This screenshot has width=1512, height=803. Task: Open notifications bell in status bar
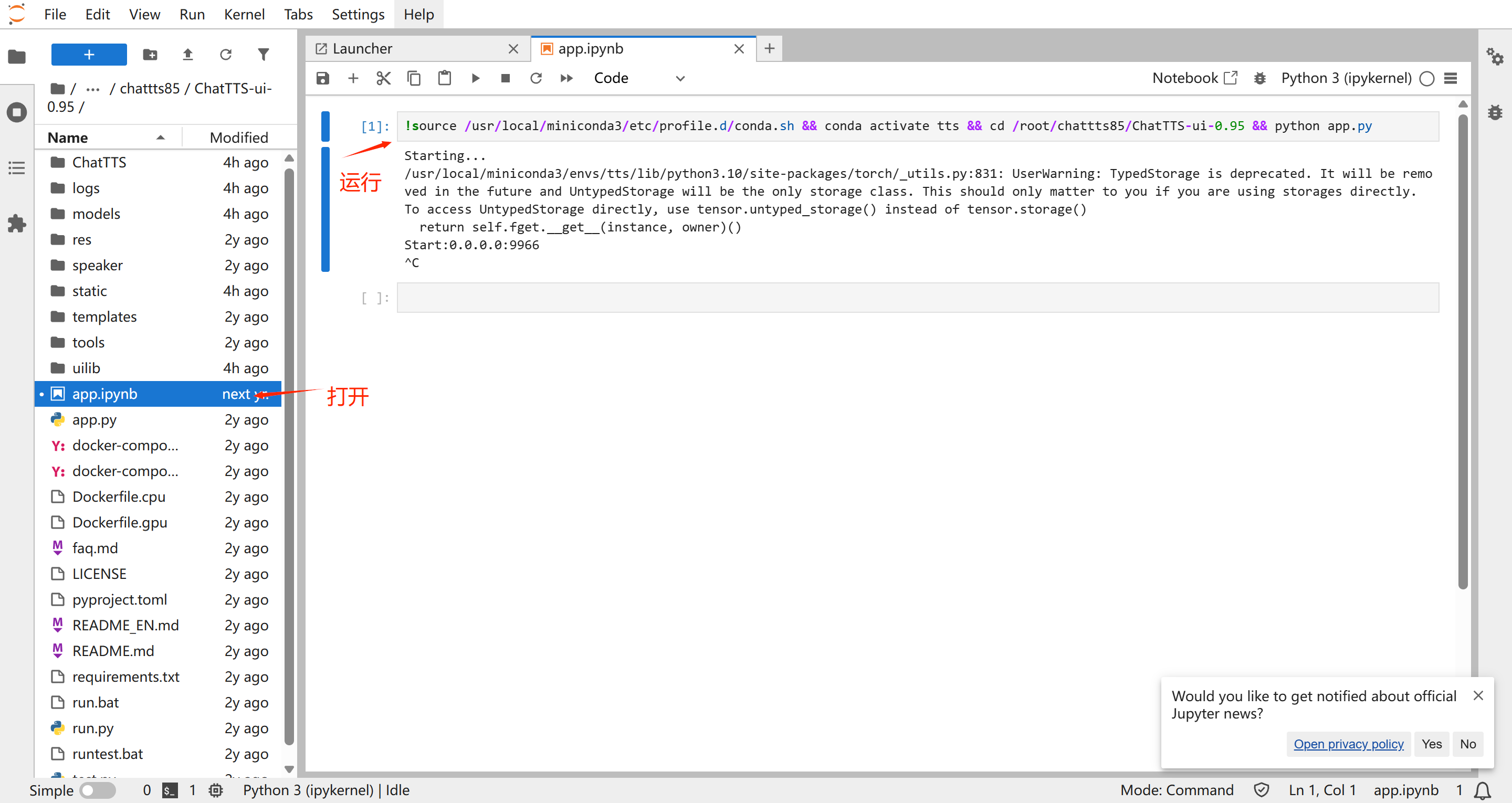pos(1483,791)
